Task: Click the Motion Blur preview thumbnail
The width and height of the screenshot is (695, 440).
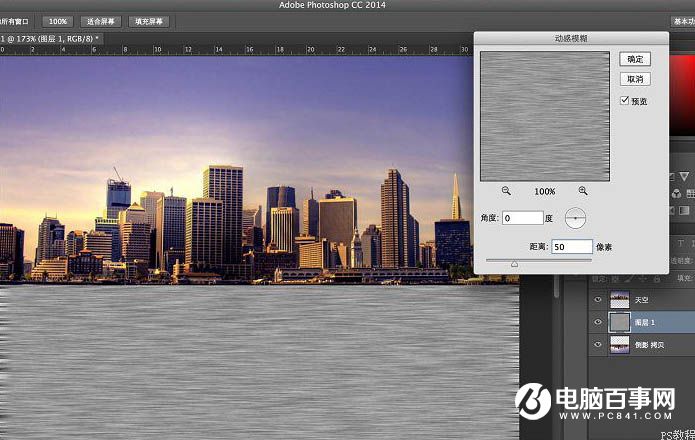Action: pos(545,117)
